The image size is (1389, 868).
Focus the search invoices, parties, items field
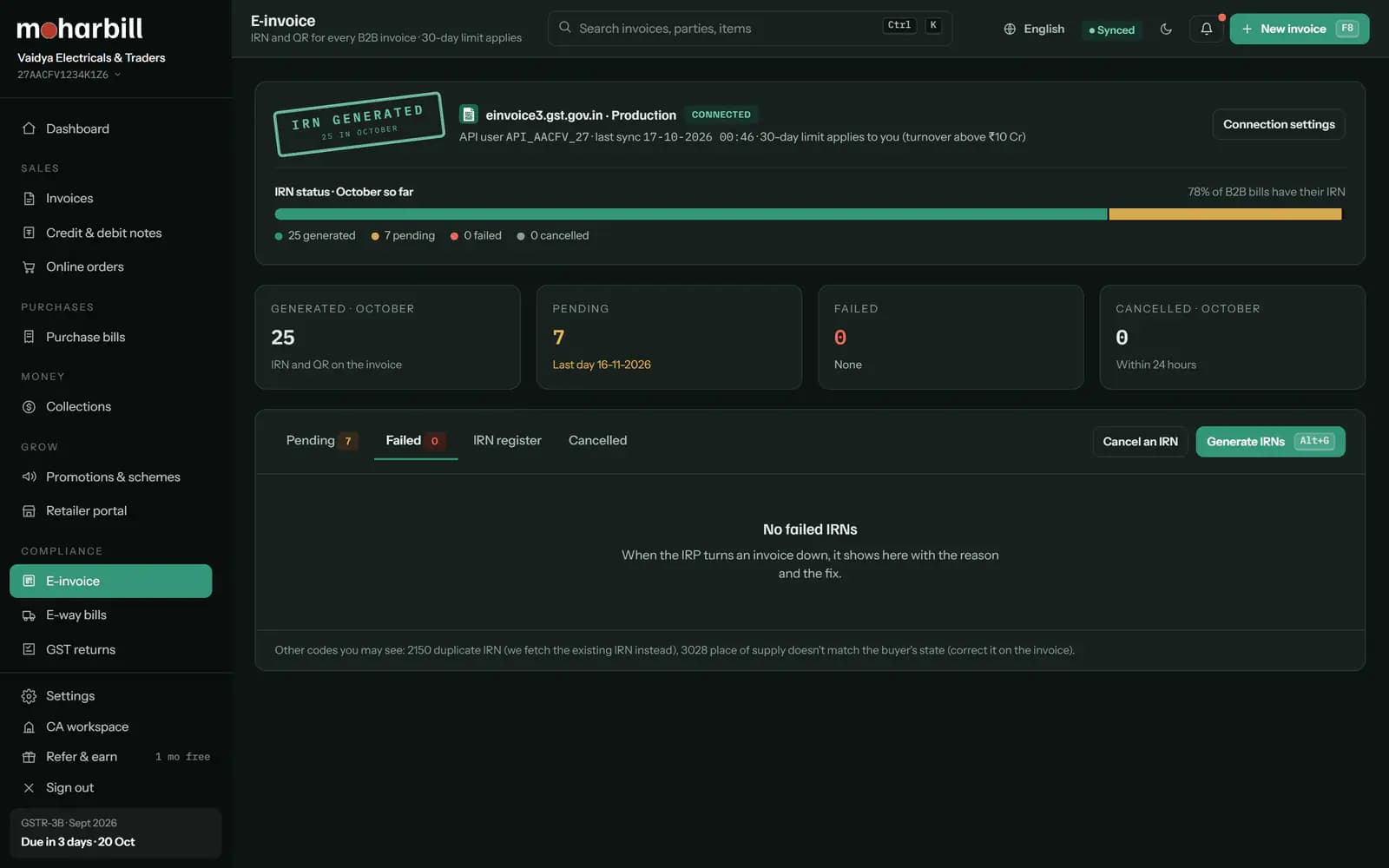point(750,29)
